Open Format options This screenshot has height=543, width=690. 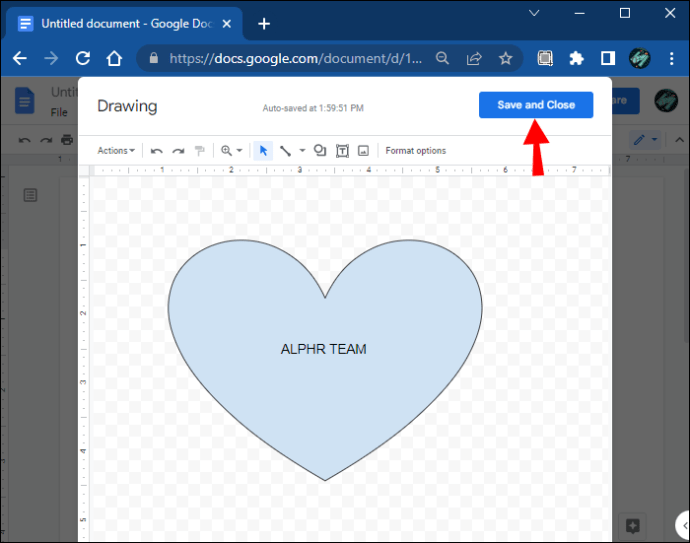[x=415, y=150]
